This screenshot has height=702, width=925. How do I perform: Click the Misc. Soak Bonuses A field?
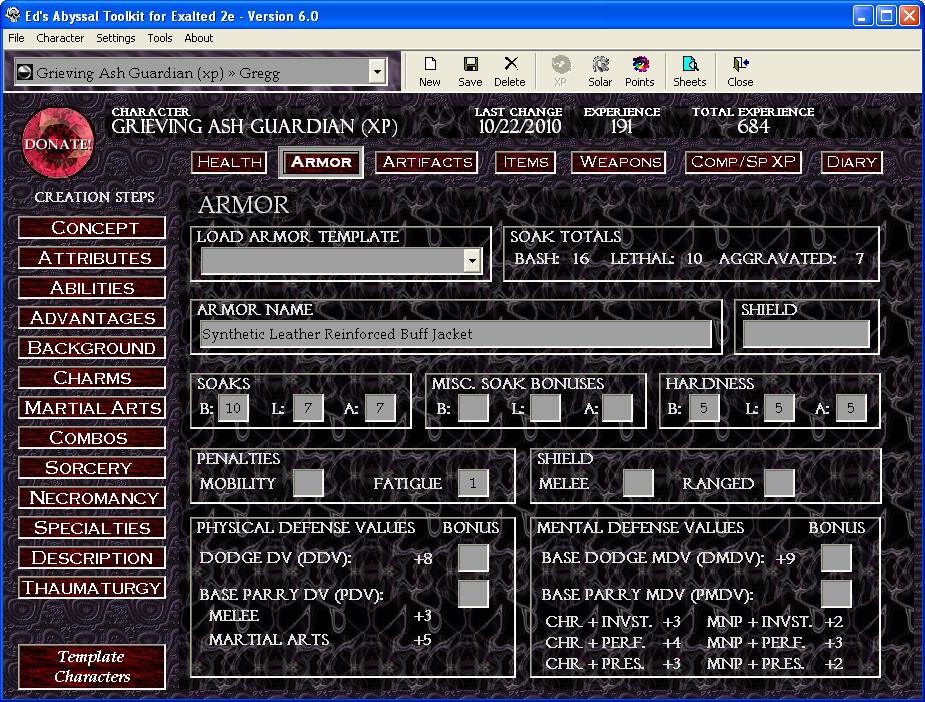617,408
